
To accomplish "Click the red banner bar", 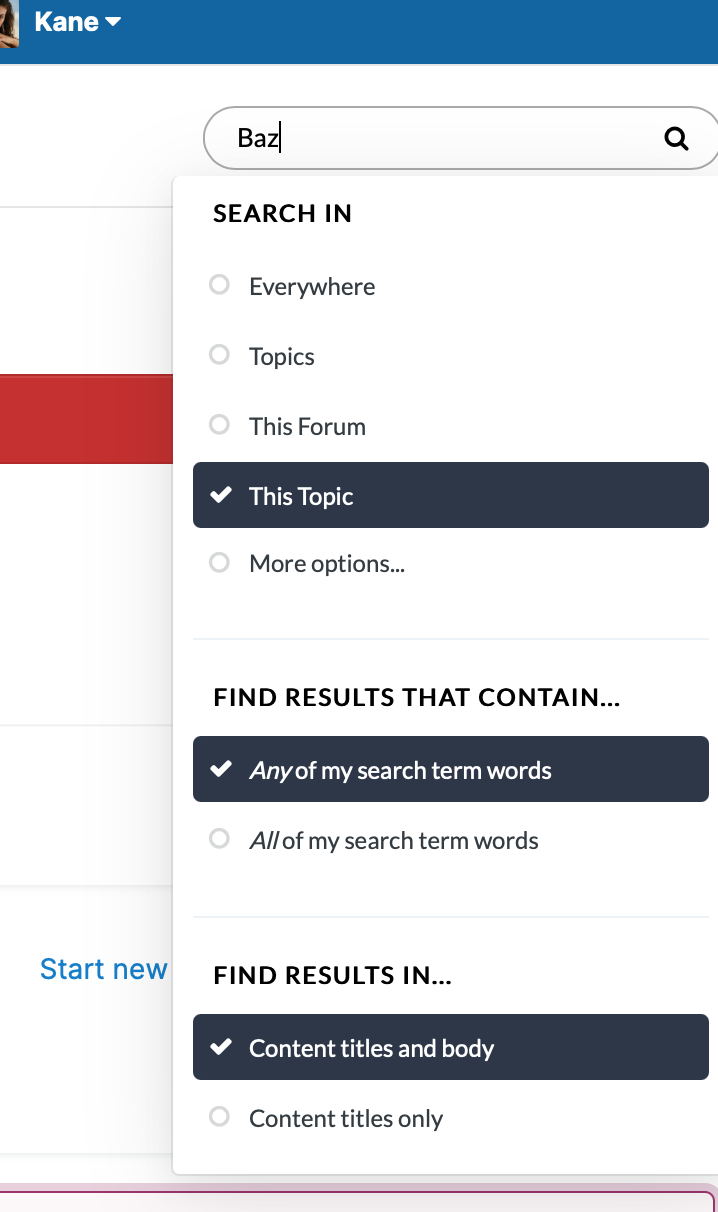I will [x=86, y=419].
